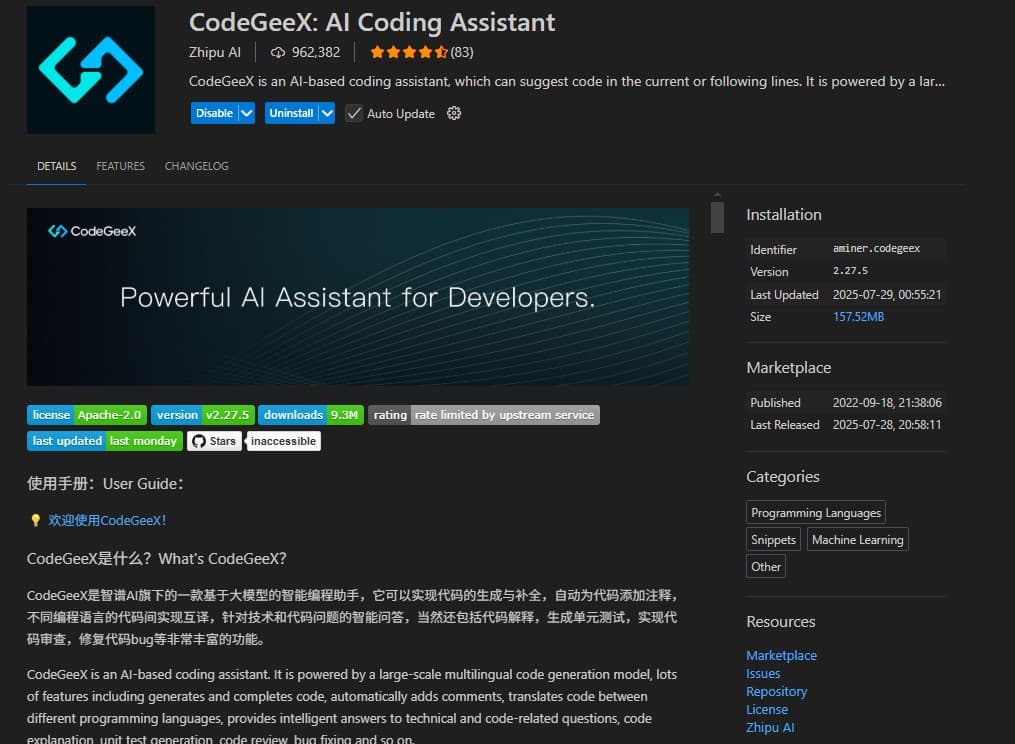Click the 使用手册: User Guide heading

click(105, 484)
